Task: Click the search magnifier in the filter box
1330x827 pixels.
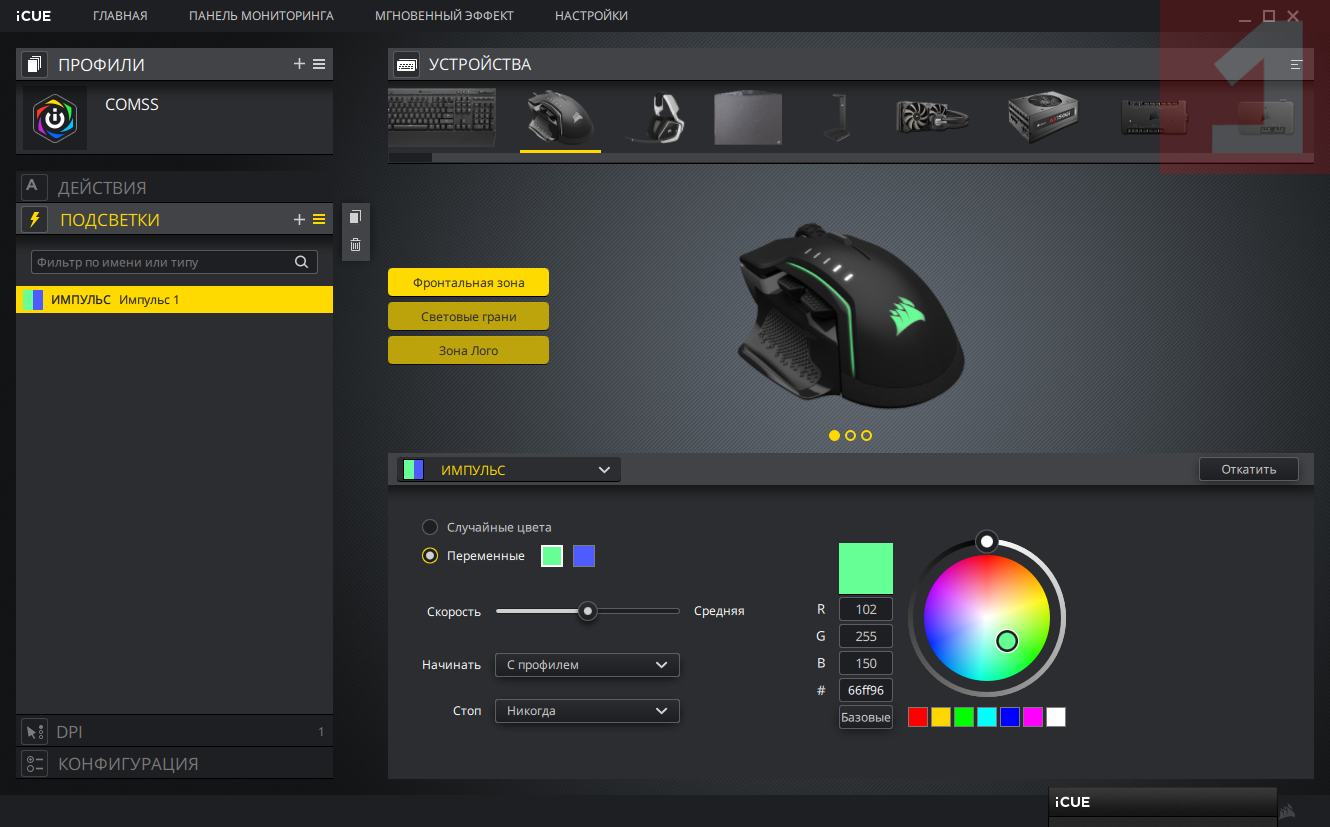Action: click(301, 262)
